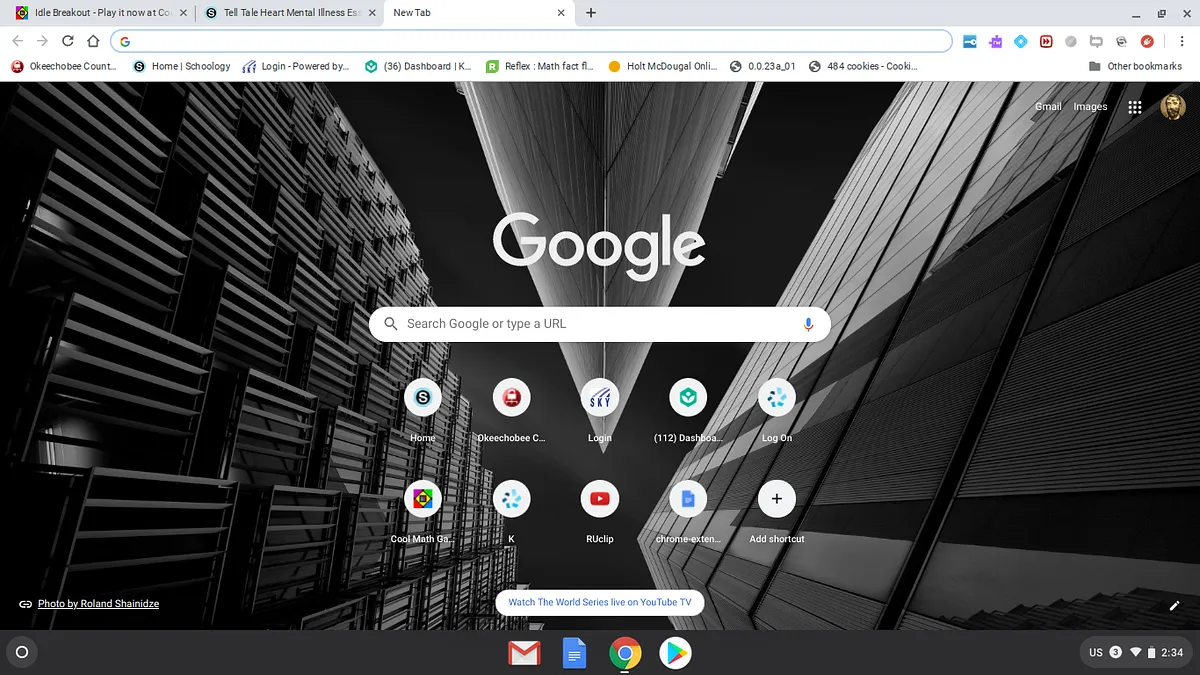Click the Reload page icon

pyautogui.click(x=67, y=41)
